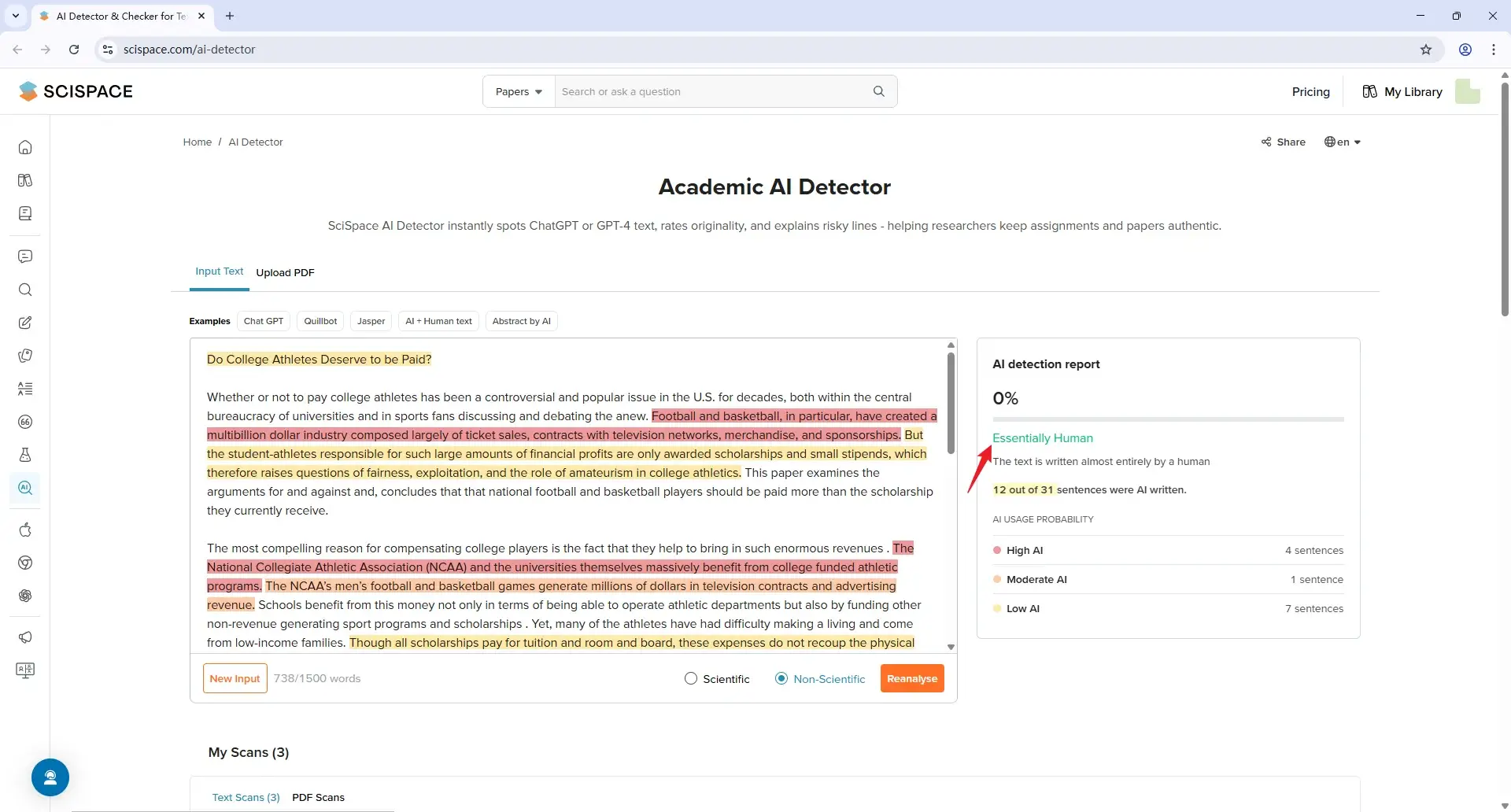Click the text box scrollbar thumb

pyautogui.click(x=951, y=403)
